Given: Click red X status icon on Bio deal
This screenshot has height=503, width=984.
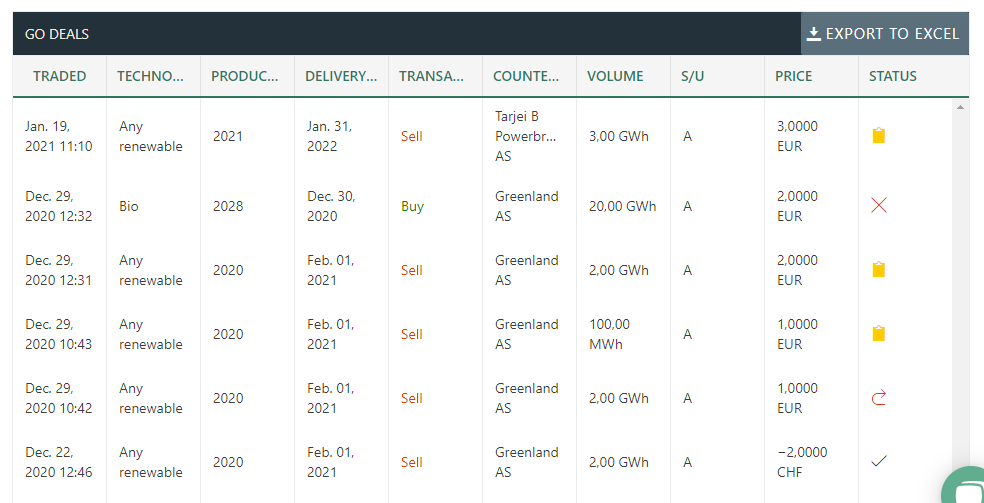Looking at the screenshot, I should (879, 205).
